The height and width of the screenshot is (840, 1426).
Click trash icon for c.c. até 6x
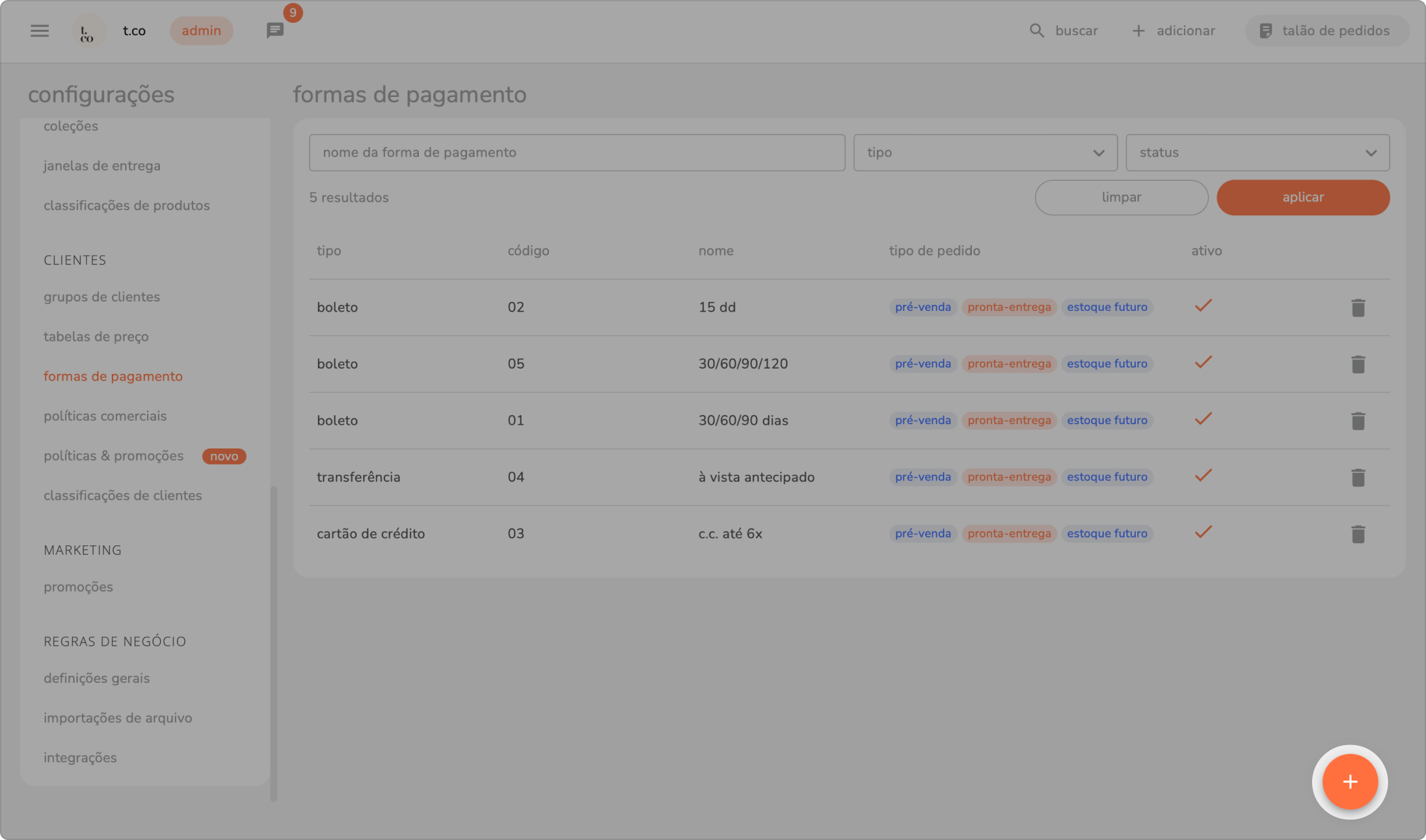pos(1358,534)
